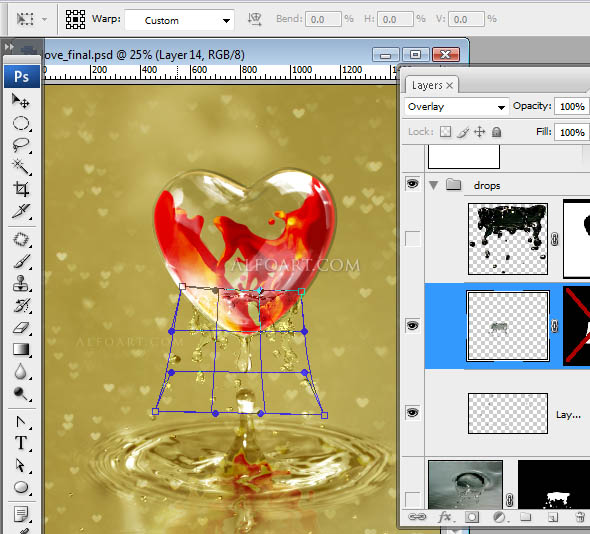Collapse the drops layer group

[433, 185]
